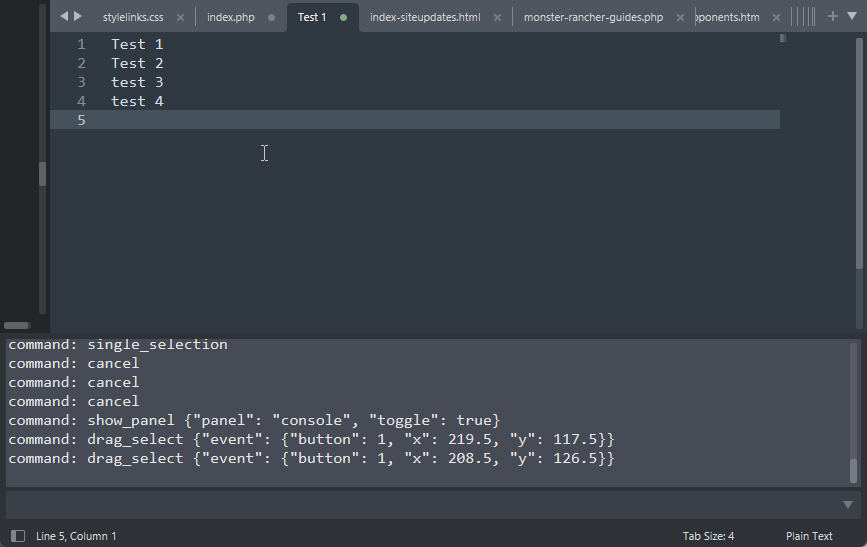Screen dimensions: 867x547
Task: Click unsaved dot on index.php tab
Action: 271,18
